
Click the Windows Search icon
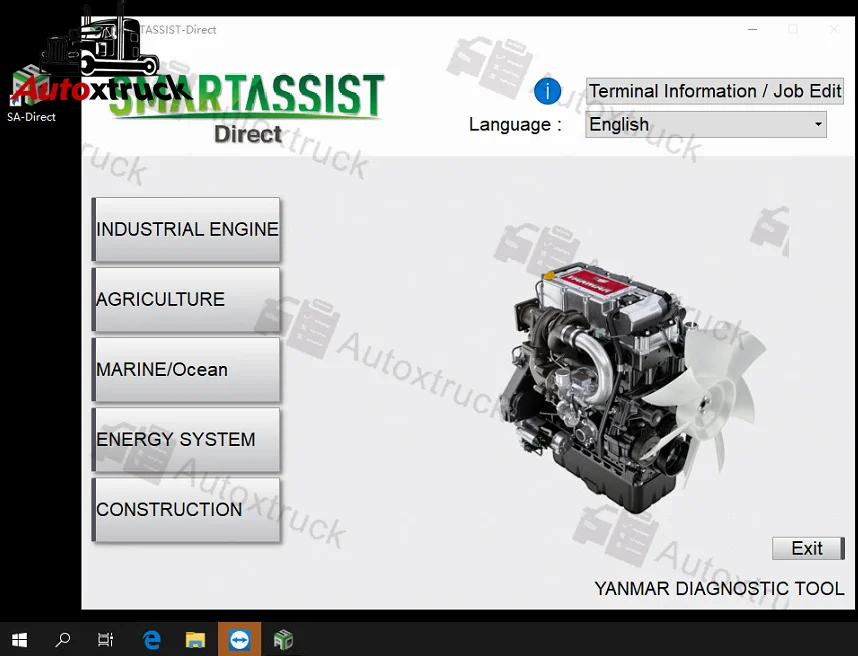(61, 639)
